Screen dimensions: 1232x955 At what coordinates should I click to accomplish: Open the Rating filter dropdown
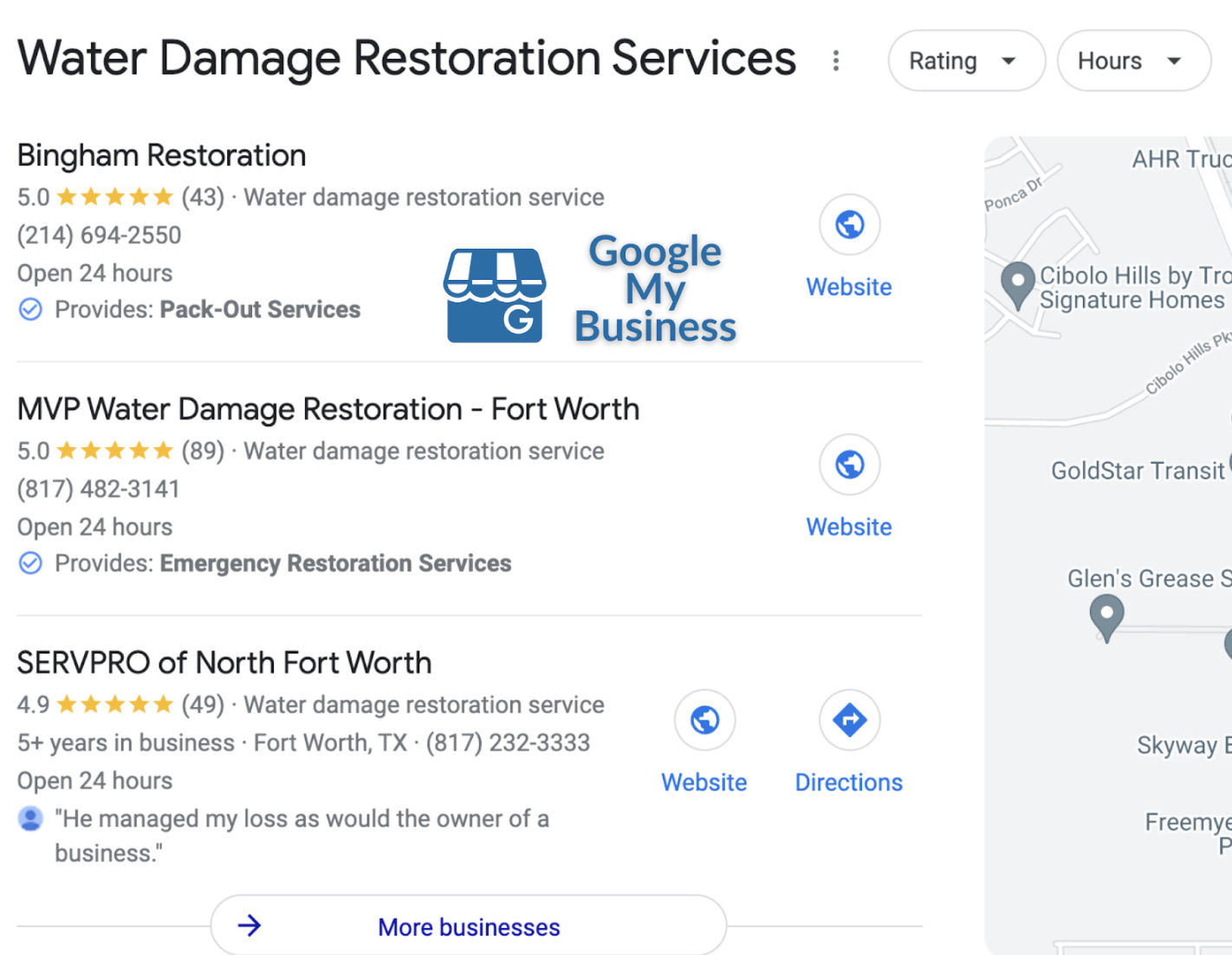tap(965, 60)
